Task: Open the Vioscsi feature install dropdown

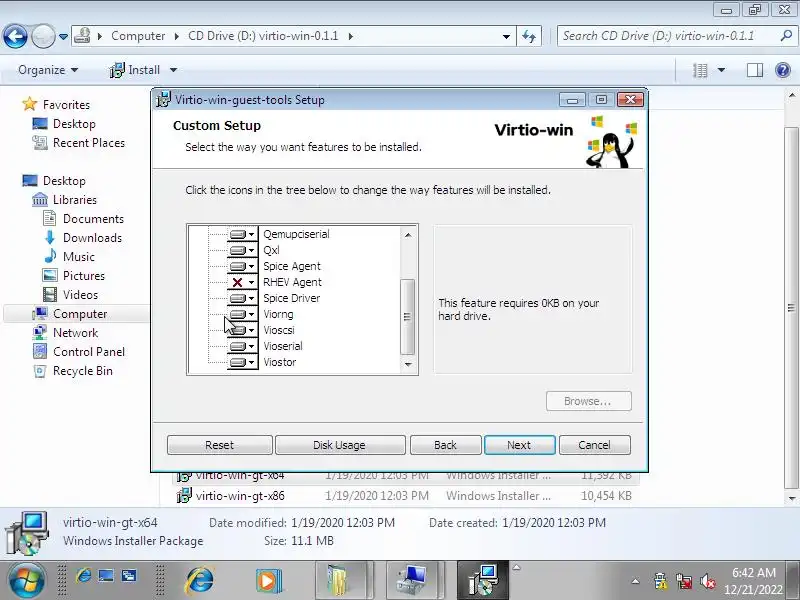Action: [x=242, y=330]
